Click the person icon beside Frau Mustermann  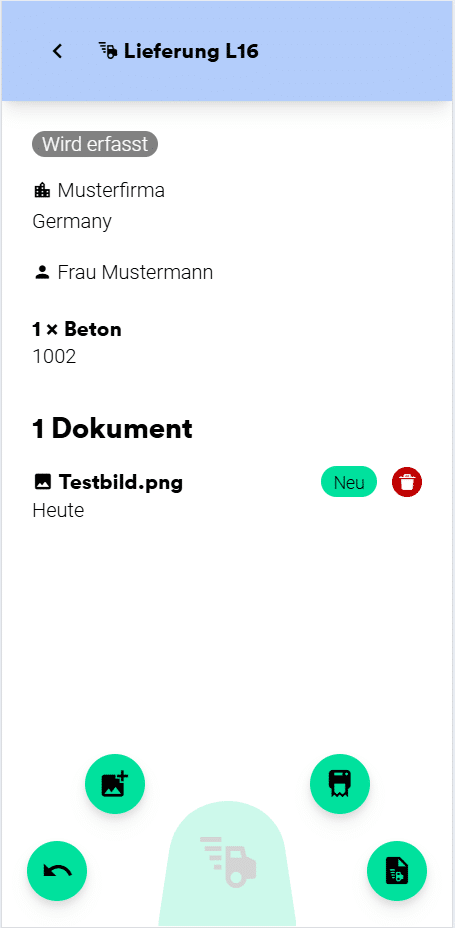pos(41,273)
